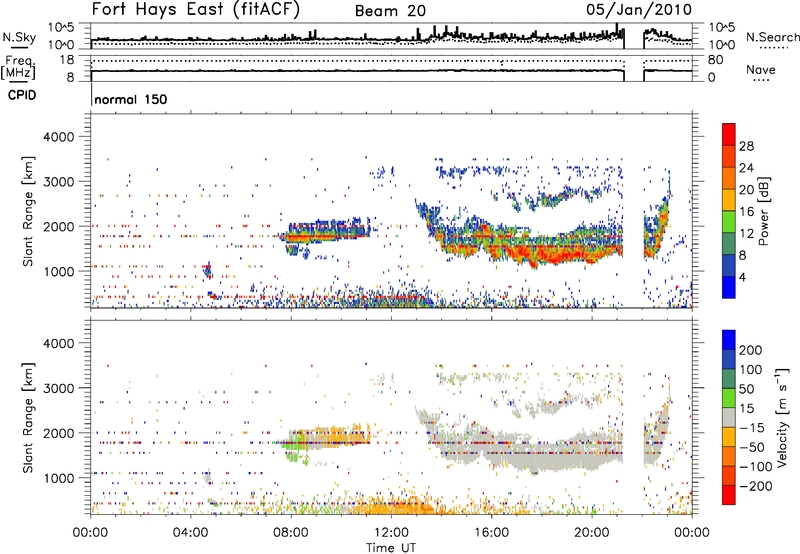Image resolution: width=800 pixels, height=554 pixels.
Task: Click the '24' value on power colorbar
Action: (x=746, y=168)
